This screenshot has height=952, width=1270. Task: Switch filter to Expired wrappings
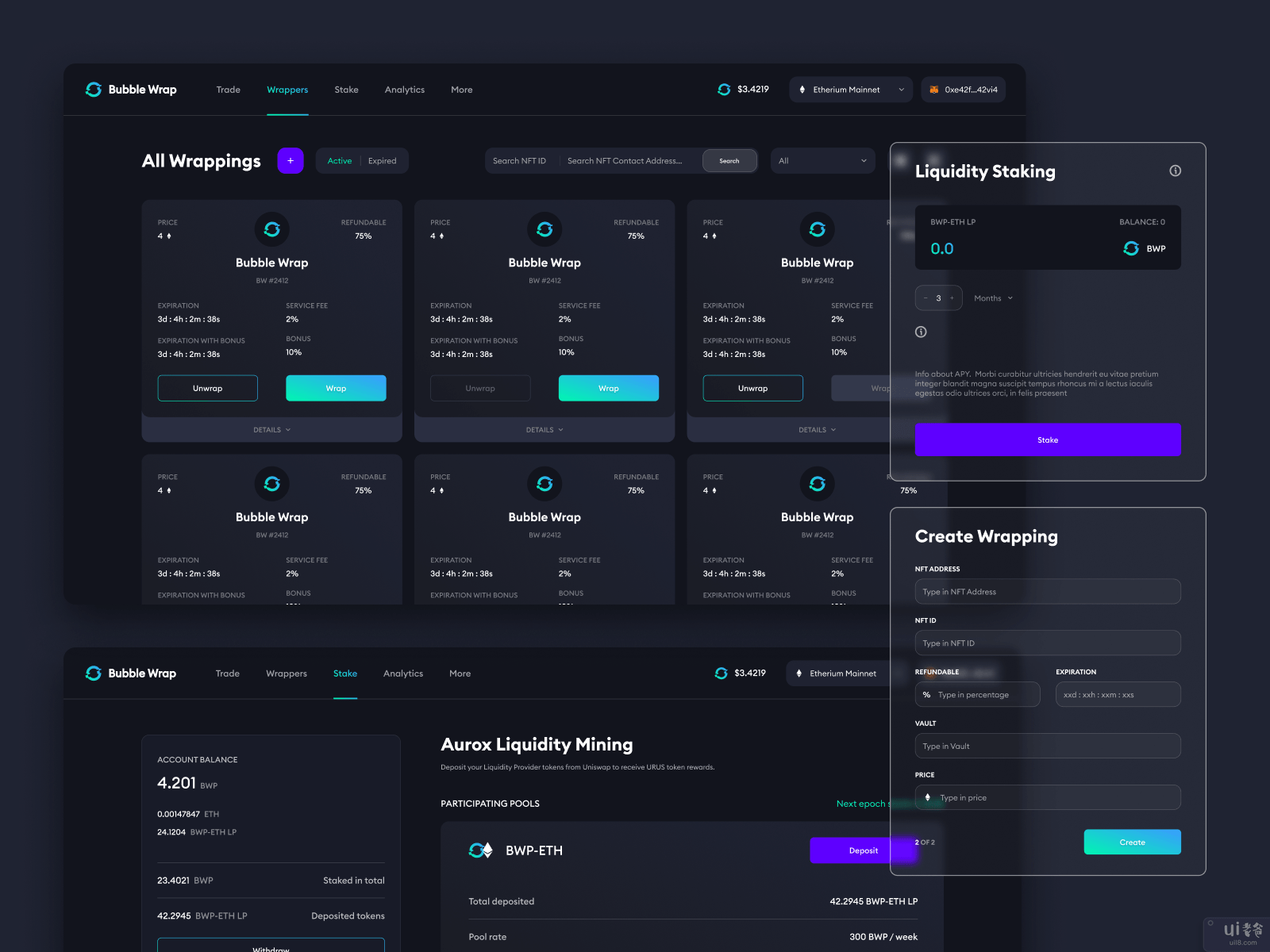[382, 161]
